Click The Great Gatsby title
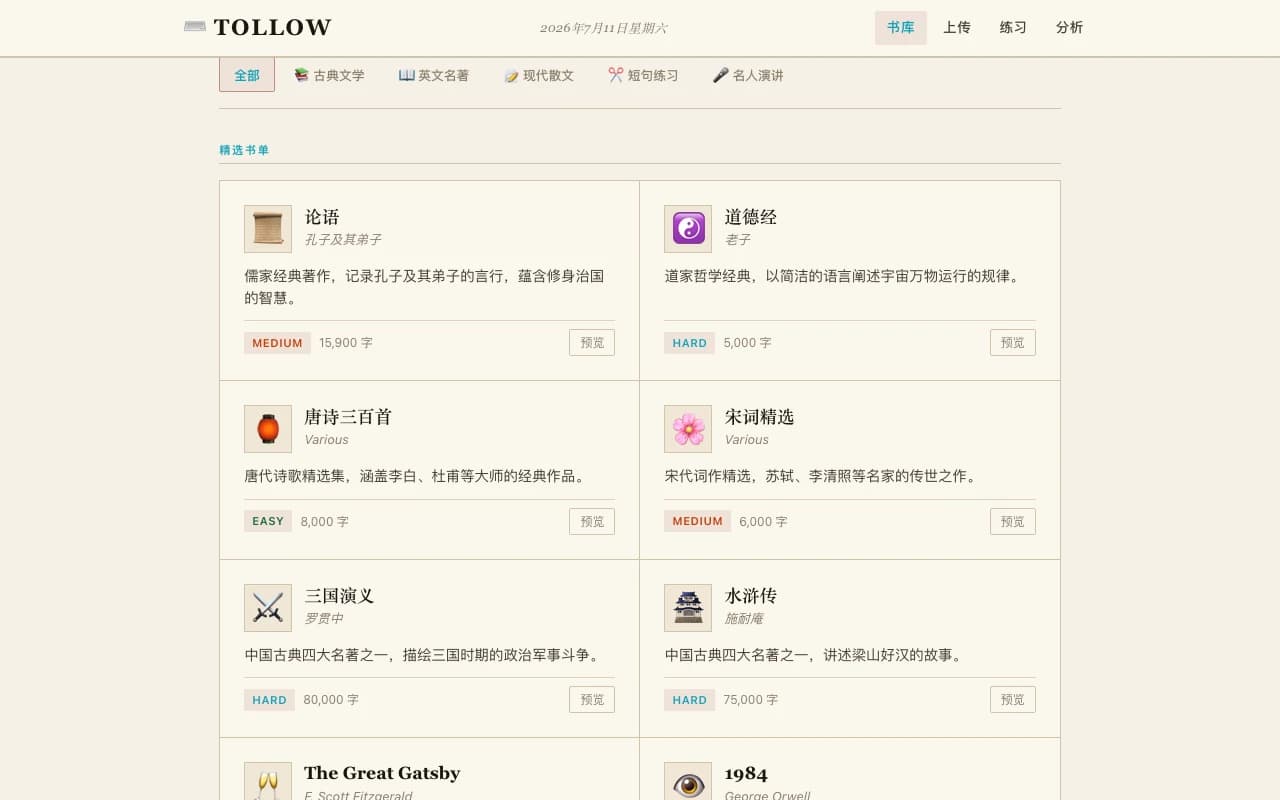Image resolution: width=1280 pixels, height=800 pixels. point(382,773)
